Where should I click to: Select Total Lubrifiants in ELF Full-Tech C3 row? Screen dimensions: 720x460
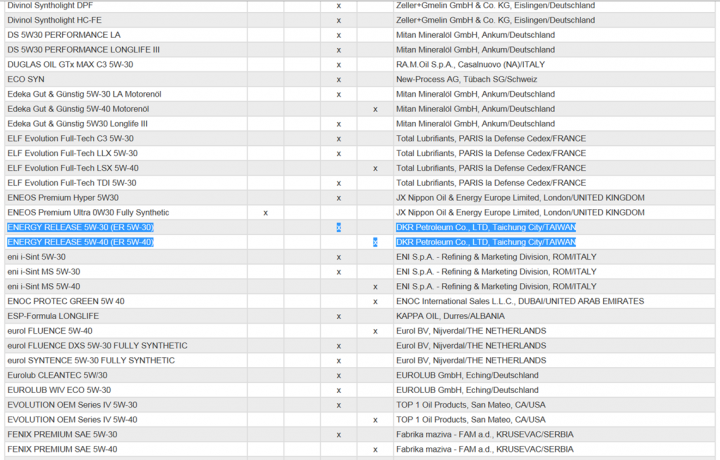point(491,138)
